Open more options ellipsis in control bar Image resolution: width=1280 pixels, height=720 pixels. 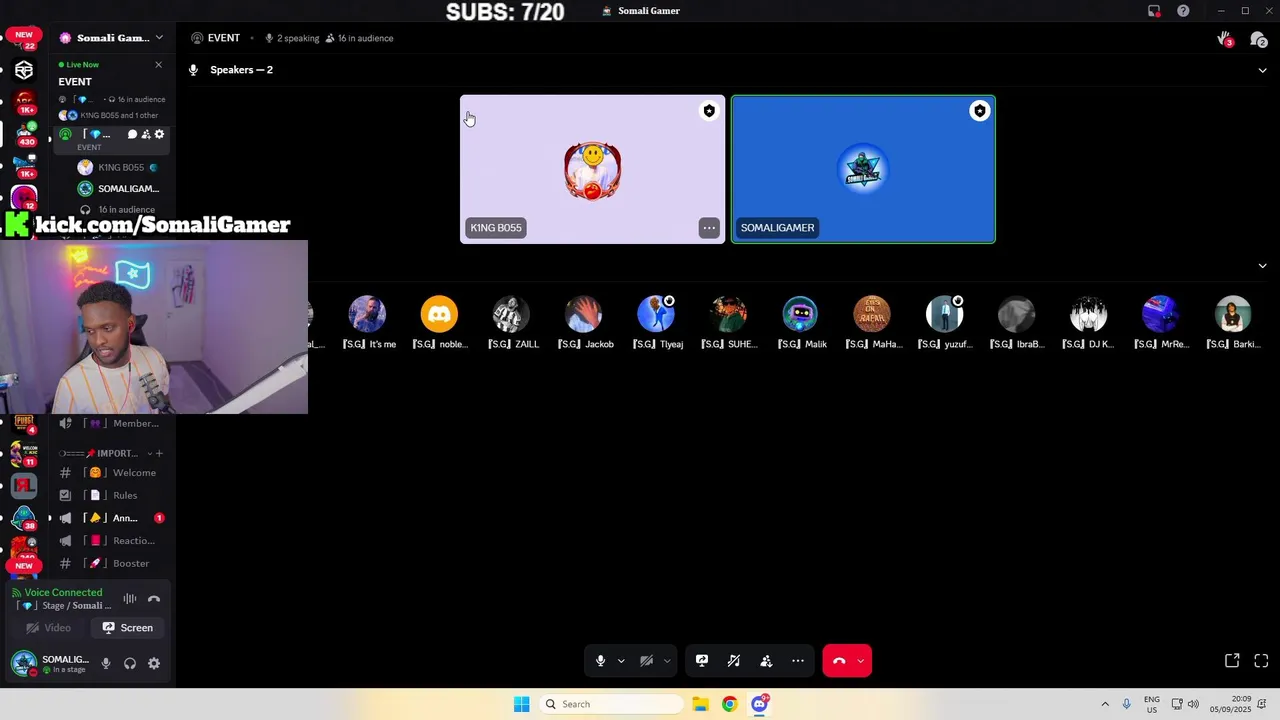pos(798,661)
